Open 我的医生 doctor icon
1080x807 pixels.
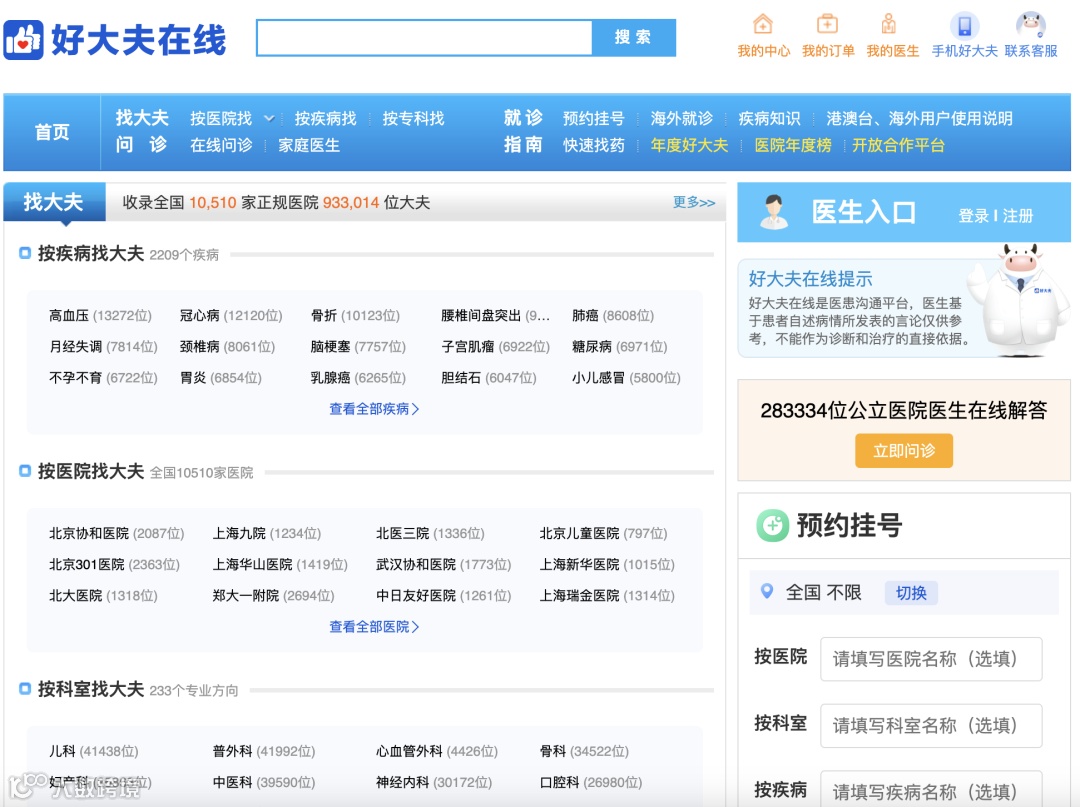click(889, 25)
